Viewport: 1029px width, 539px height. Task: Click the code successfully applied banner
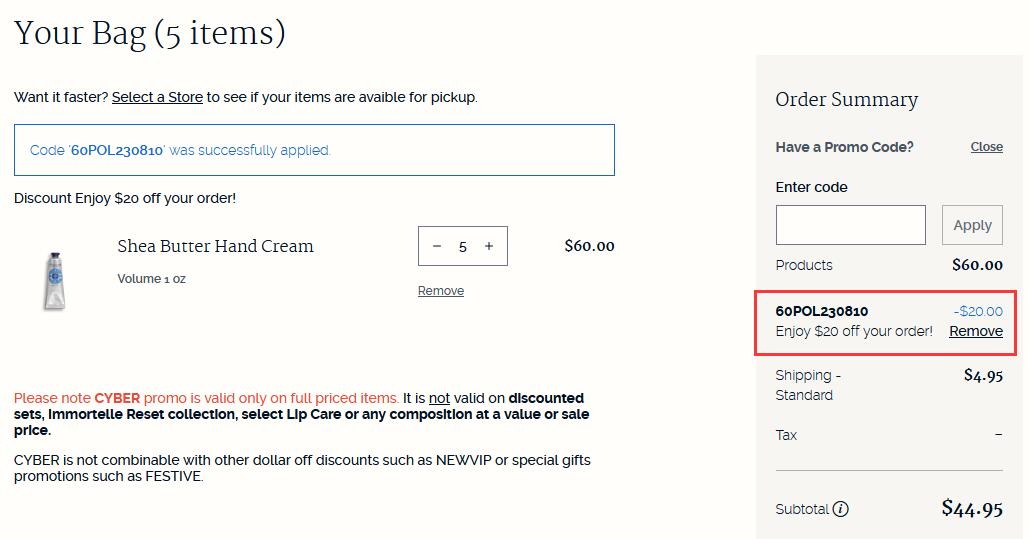point(314,150)
